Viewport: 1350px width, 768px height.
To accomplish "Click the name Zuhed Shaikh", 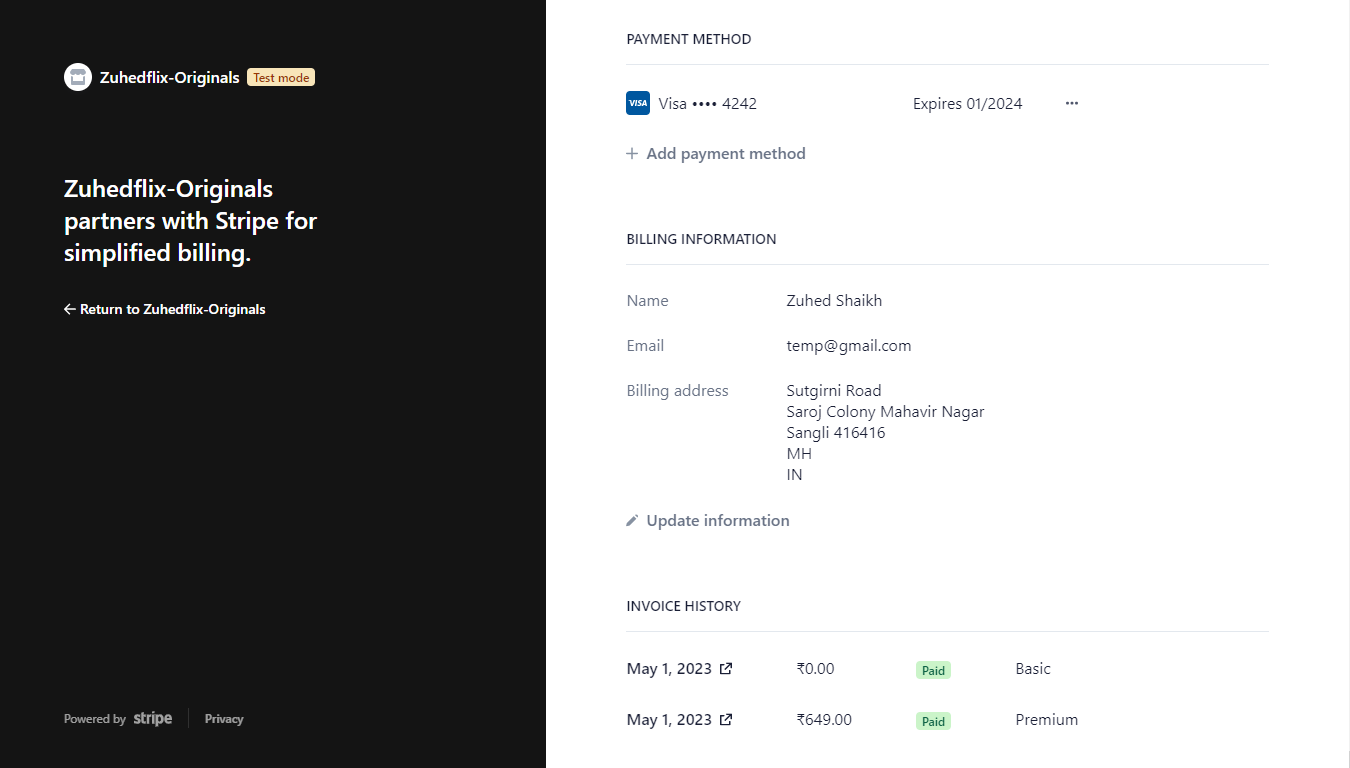I will tap(834, 300).
